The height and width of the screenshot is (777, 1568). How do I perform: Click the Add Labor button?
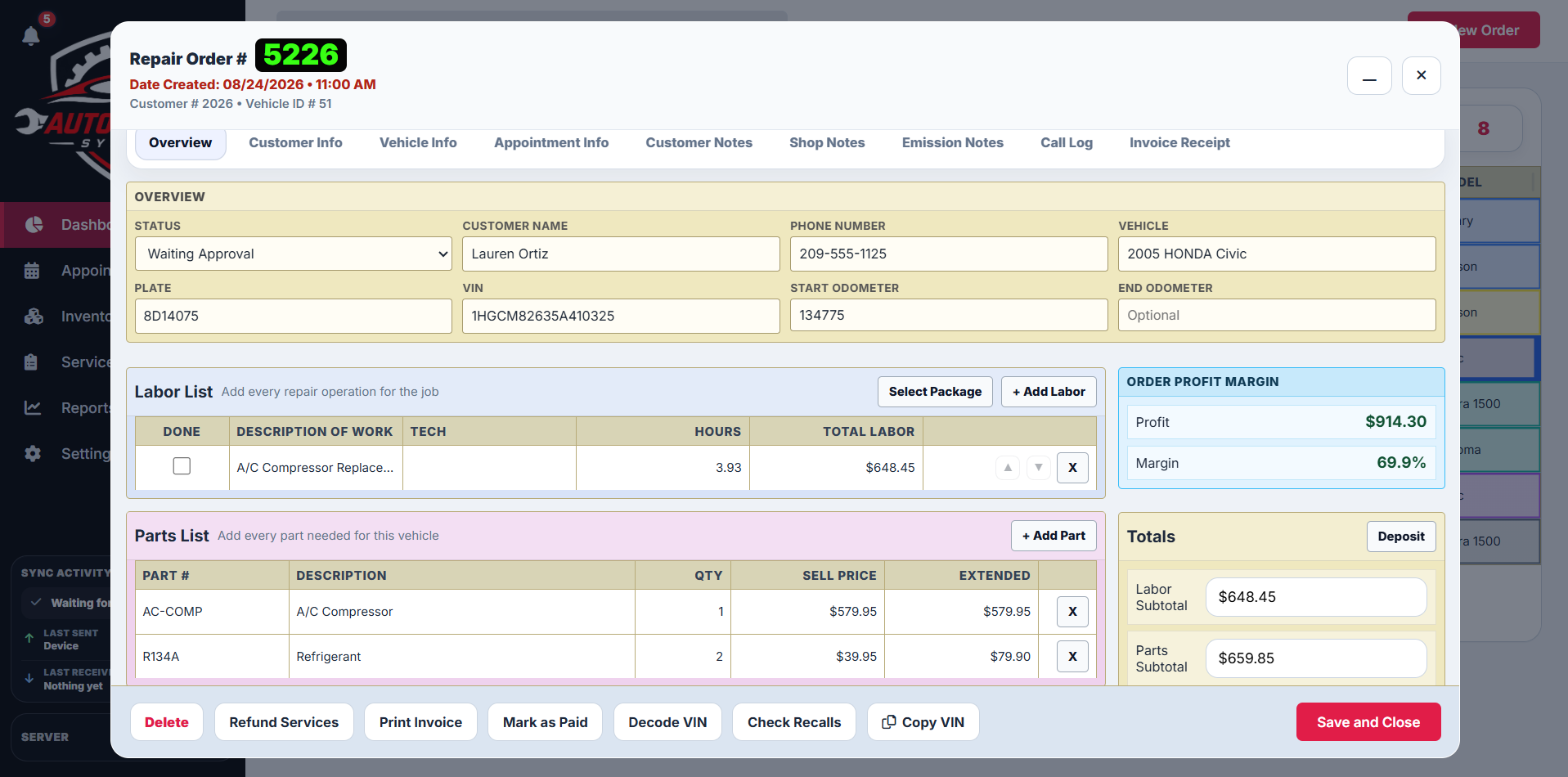(1049, 392)
